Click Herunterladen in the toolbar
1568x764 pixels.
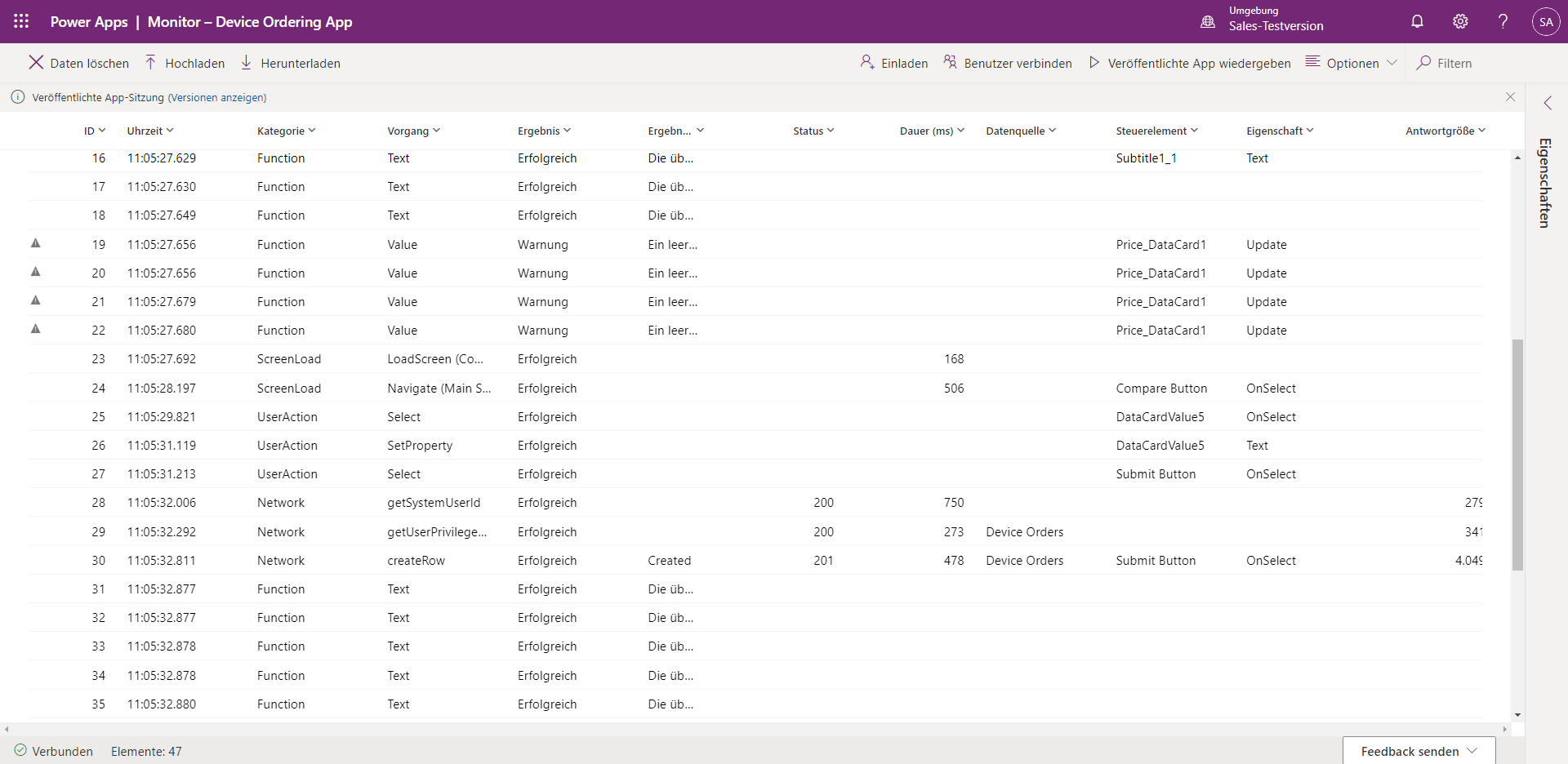(291, 64)
